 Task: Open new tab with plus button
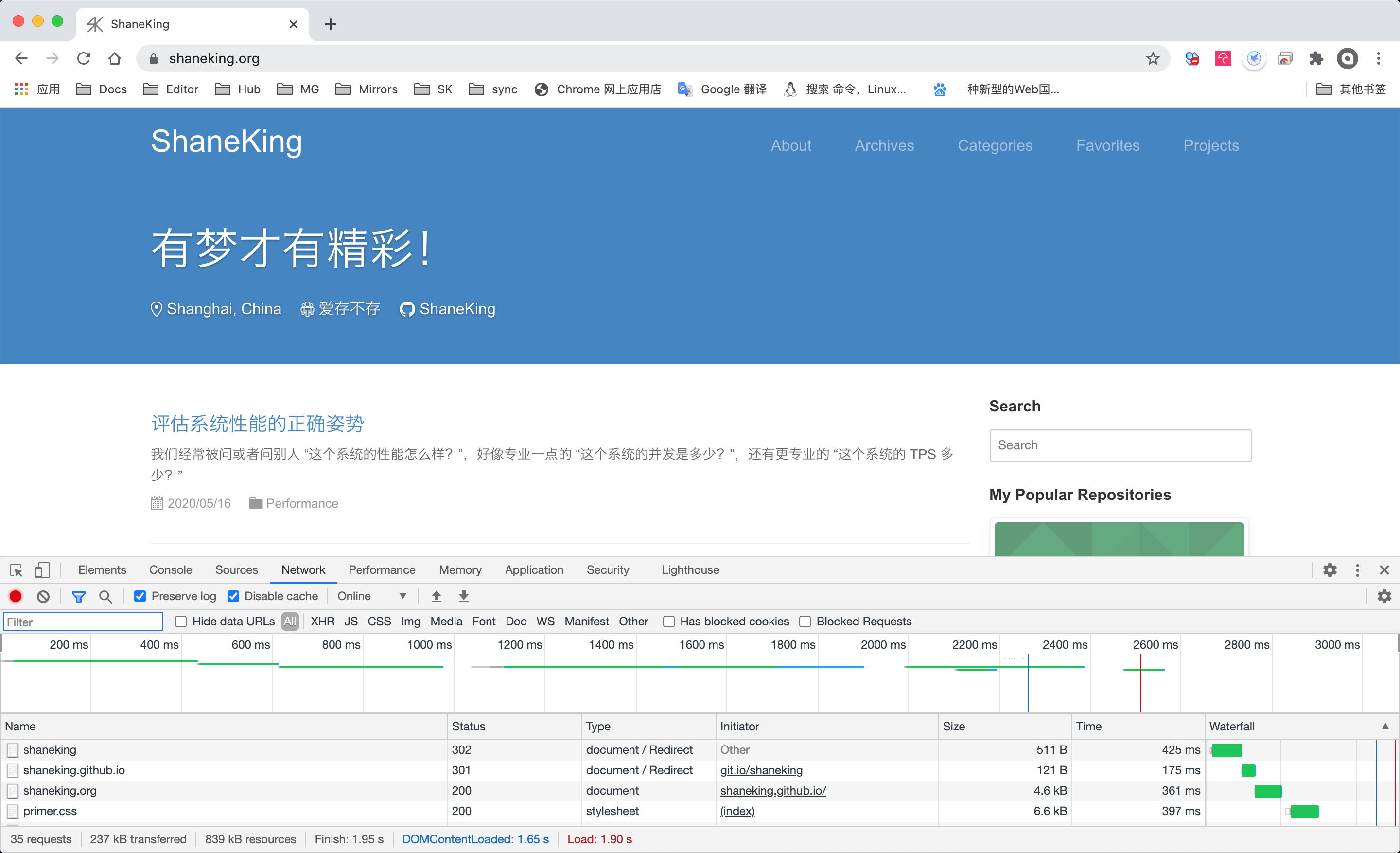pyautogui.click(x=331, y=24)
